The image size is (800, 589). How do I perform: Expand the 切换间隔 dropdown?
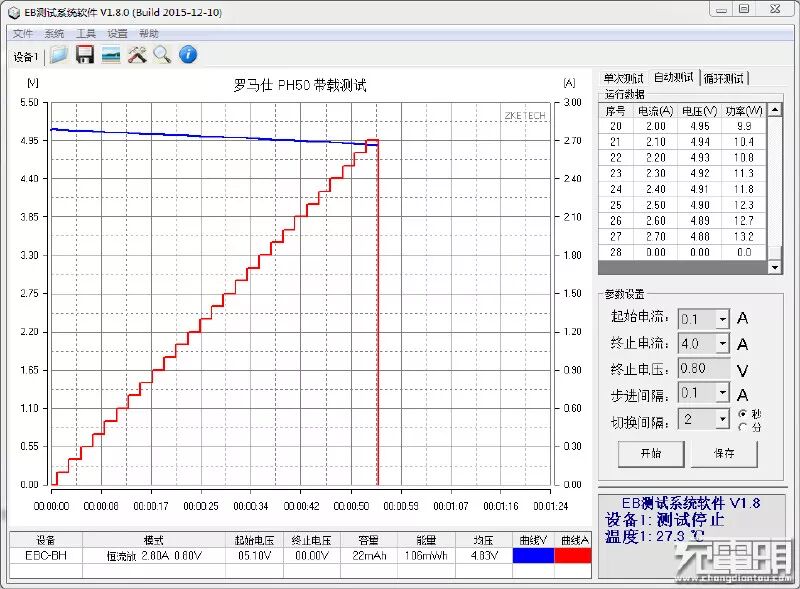coord(722,419)
